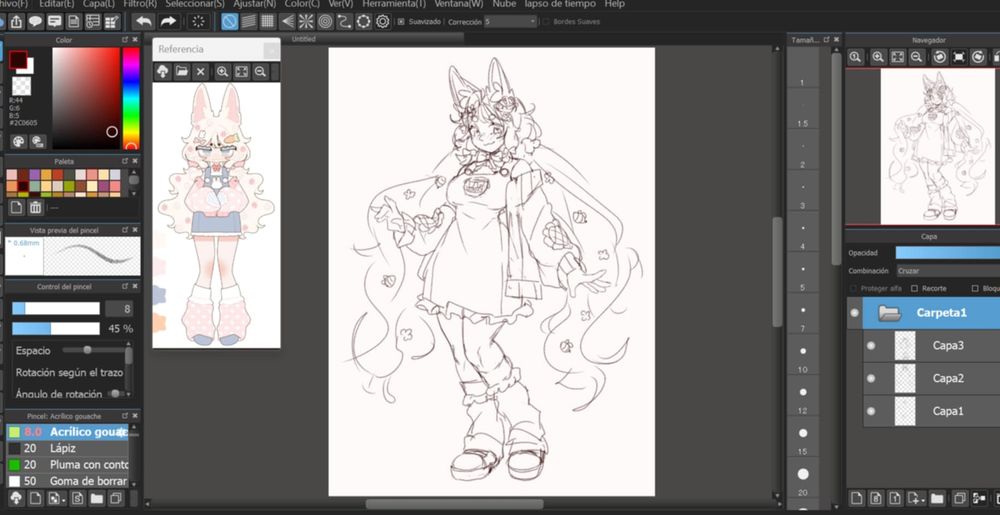Click the rainbow hue bar in Color panel
Image resolution: width=1000 pixels, height=515 pixels.
pyautogui.click(x=131, y=98)
